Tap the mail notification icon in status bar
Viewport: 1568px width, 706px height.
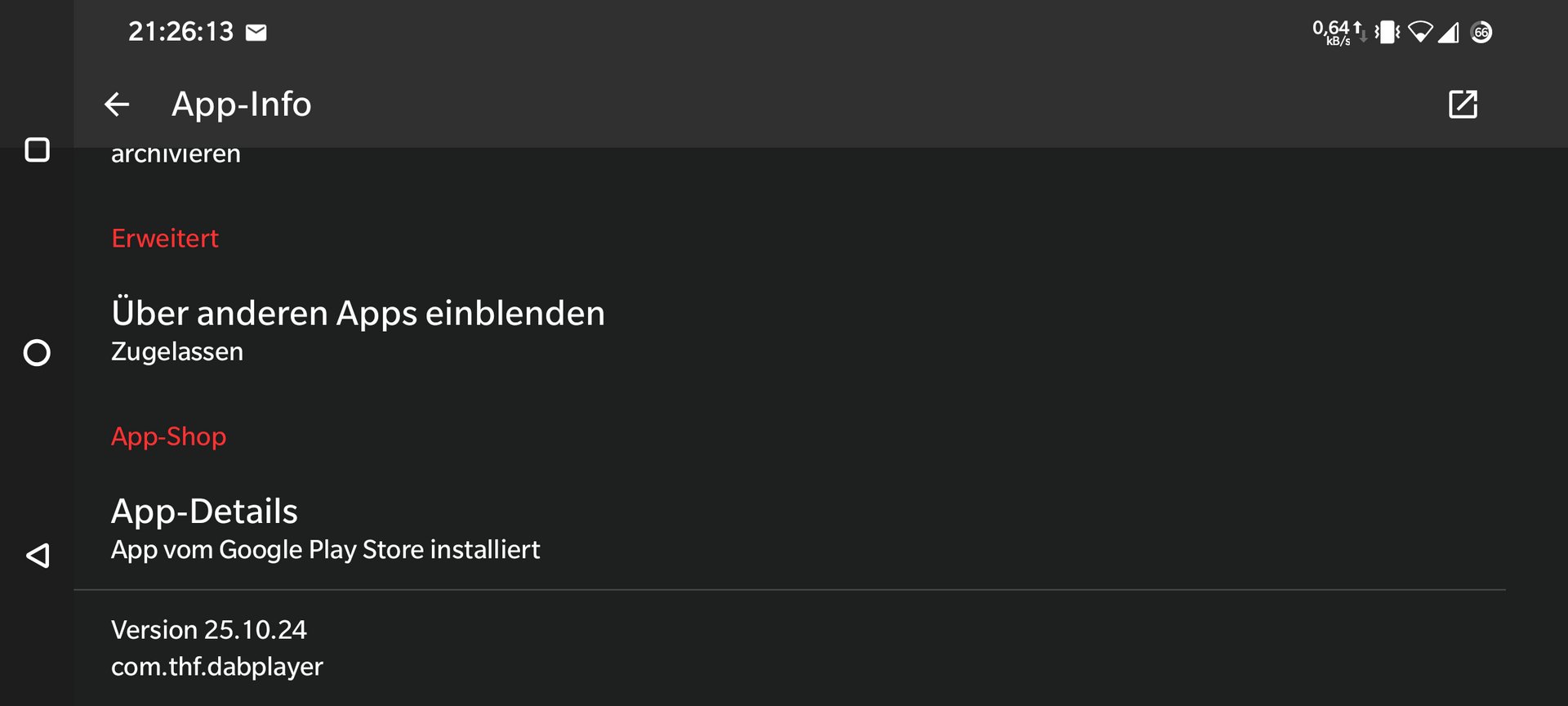click(256, 33)
